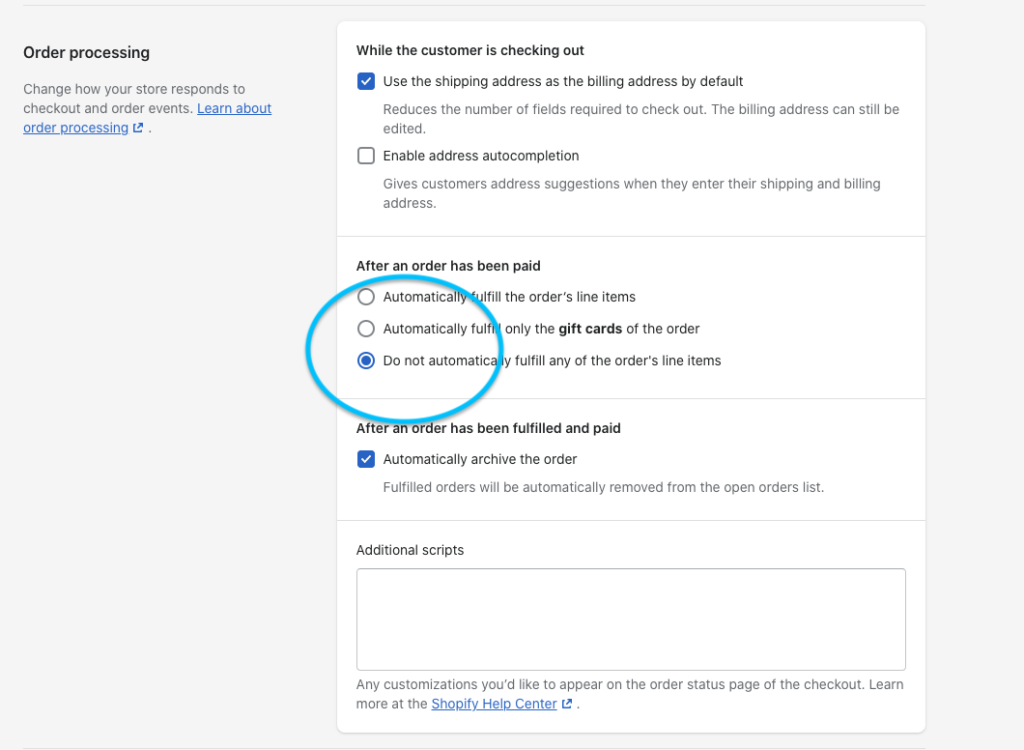Click 'Use the shipping address' label text
Screen dimensions: 1024x750
coord(562,81)
